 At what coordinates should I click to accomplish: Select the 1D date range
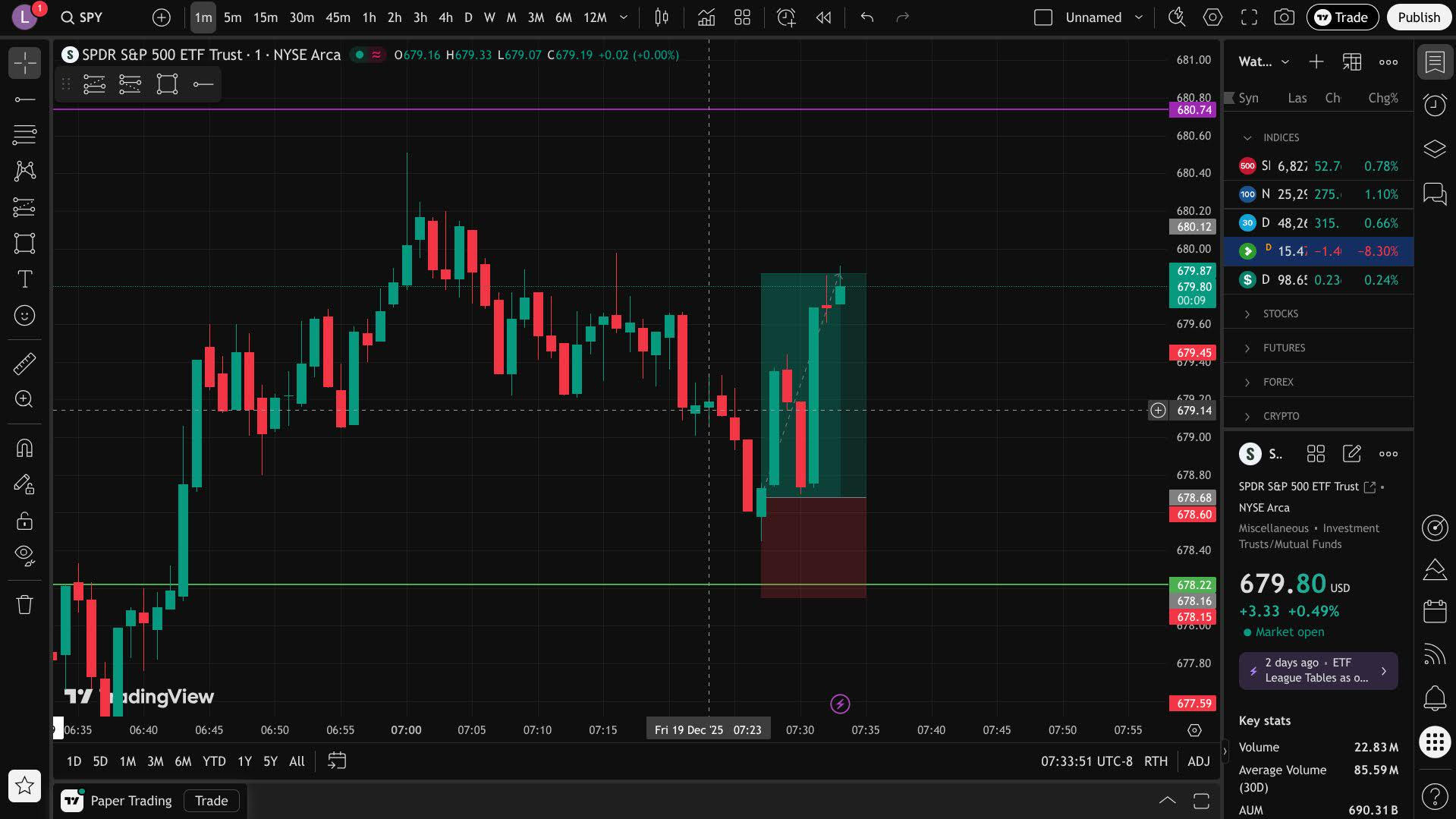click(x=74, y=761)
